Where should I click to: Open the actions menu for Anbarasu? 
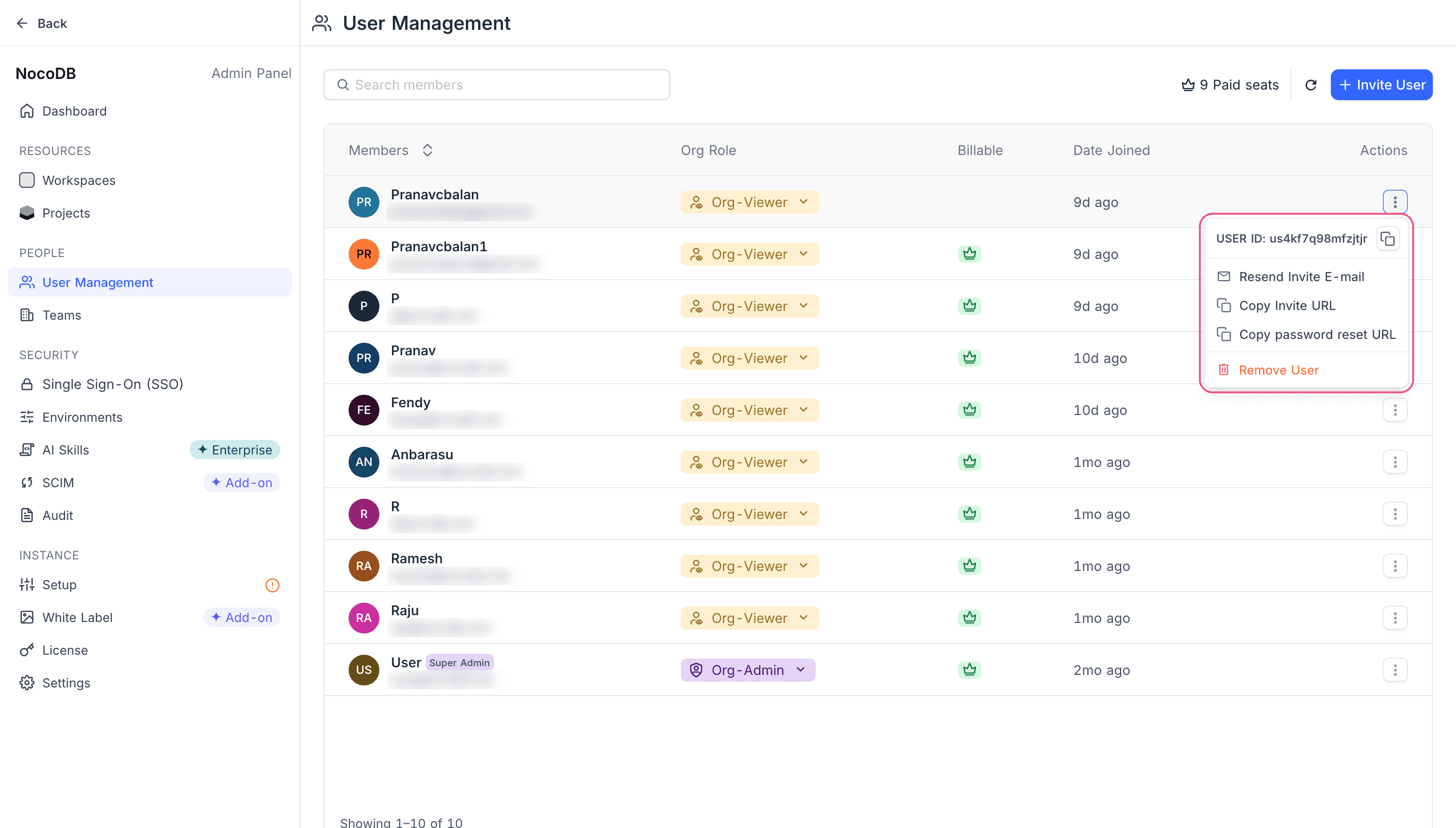1394,462
